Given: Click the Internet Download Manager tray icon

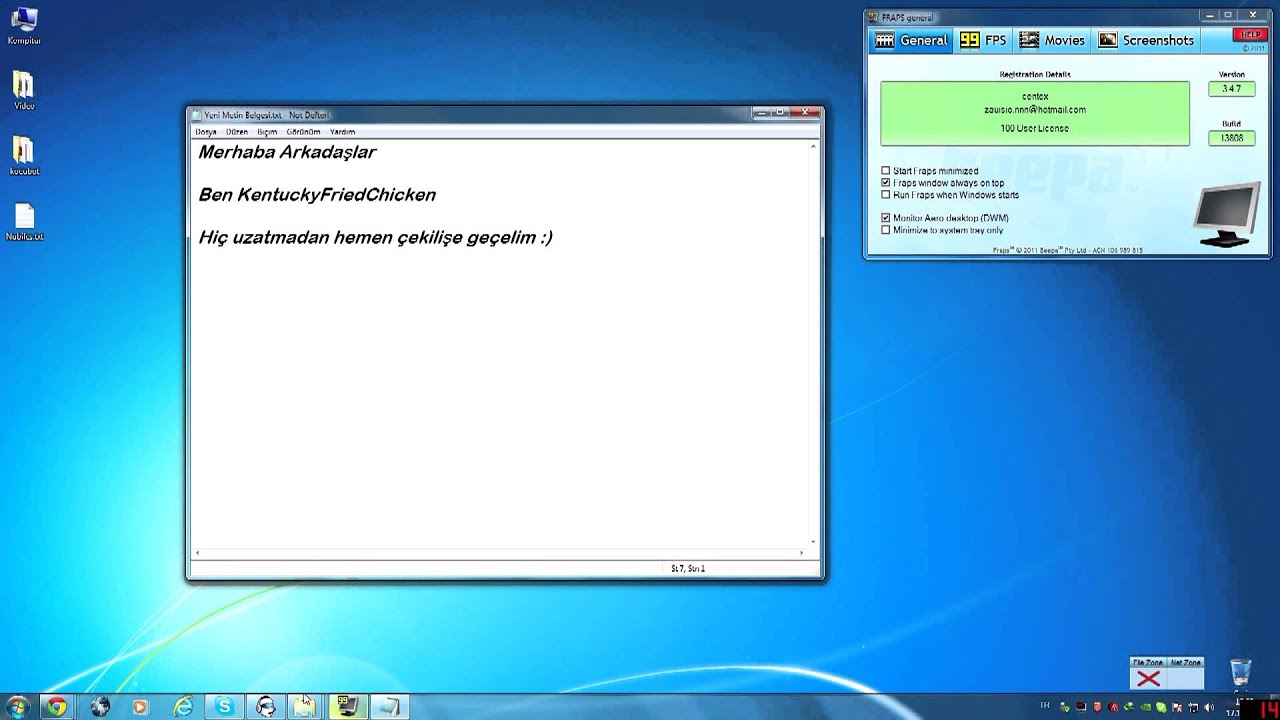Looking at the screenshot, I should [x=1129, y=706].
